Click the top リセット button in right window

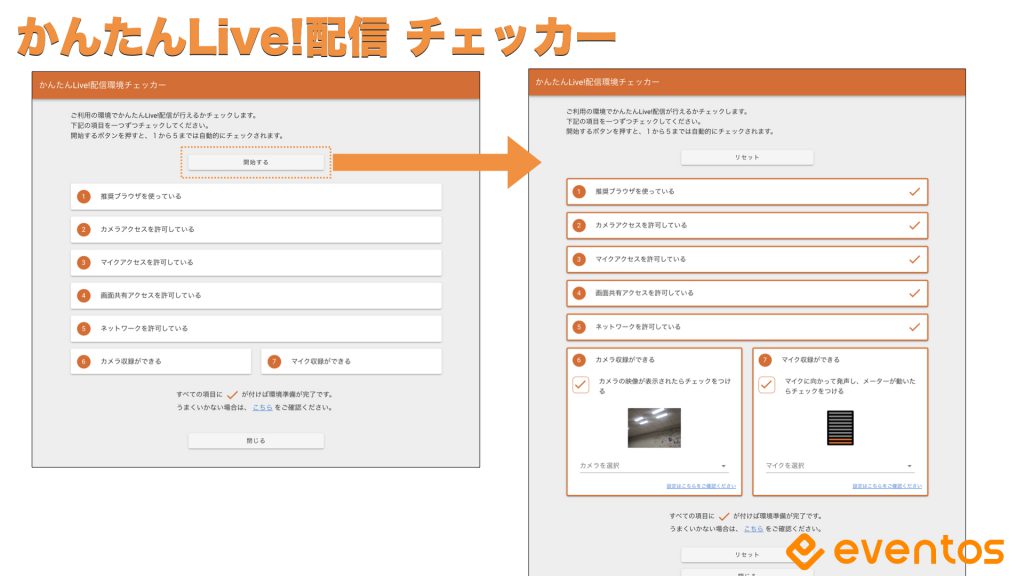pos(747,157)
